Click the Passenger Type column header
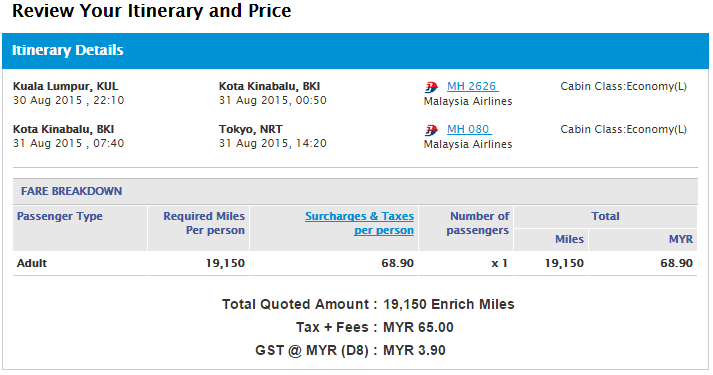The image size is (713, 375). pos(60,216)
